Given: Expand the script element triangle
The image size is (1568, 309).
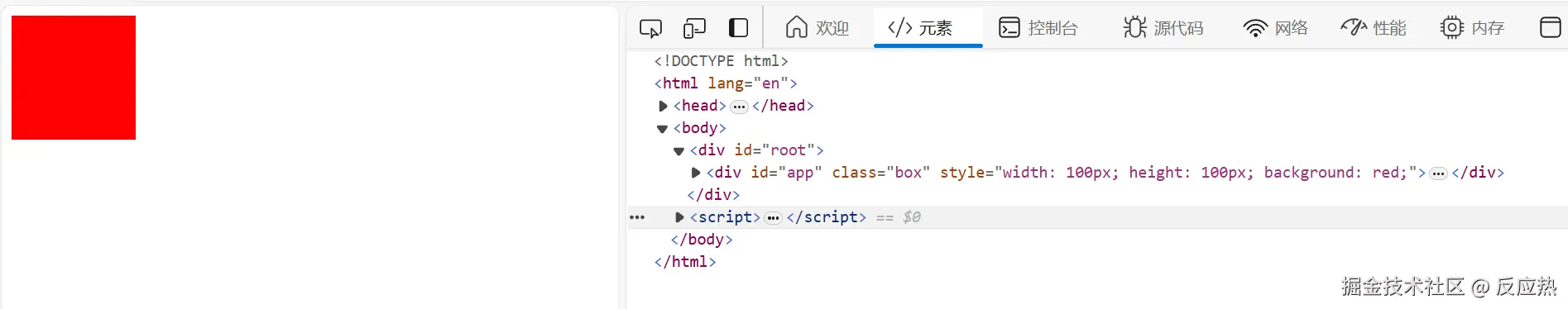Looking at the screenshot, I should click(679, 217).
